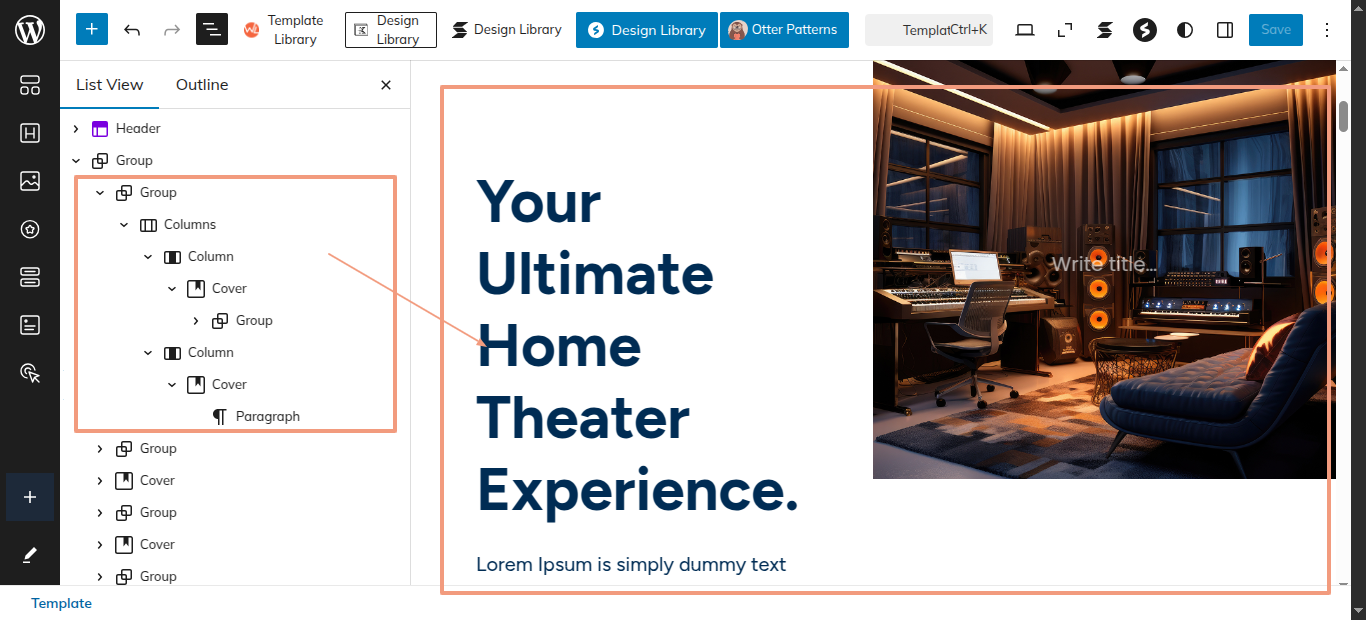The width and height of the screenshot is (1366, 620).
Task: Click the Home Theater heading text
Action: point(637,345)
